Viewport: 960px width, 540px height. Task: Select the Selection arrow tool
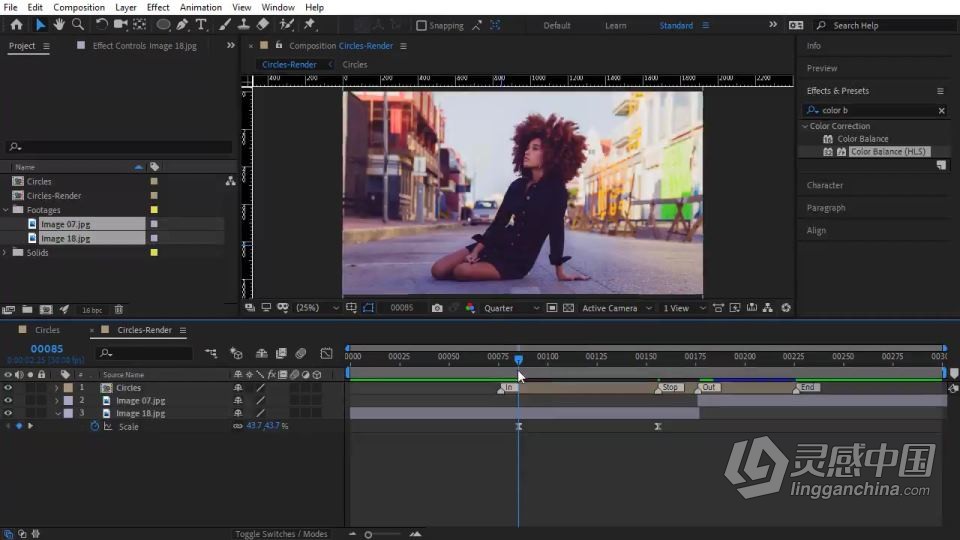click(x=40, y=24)
